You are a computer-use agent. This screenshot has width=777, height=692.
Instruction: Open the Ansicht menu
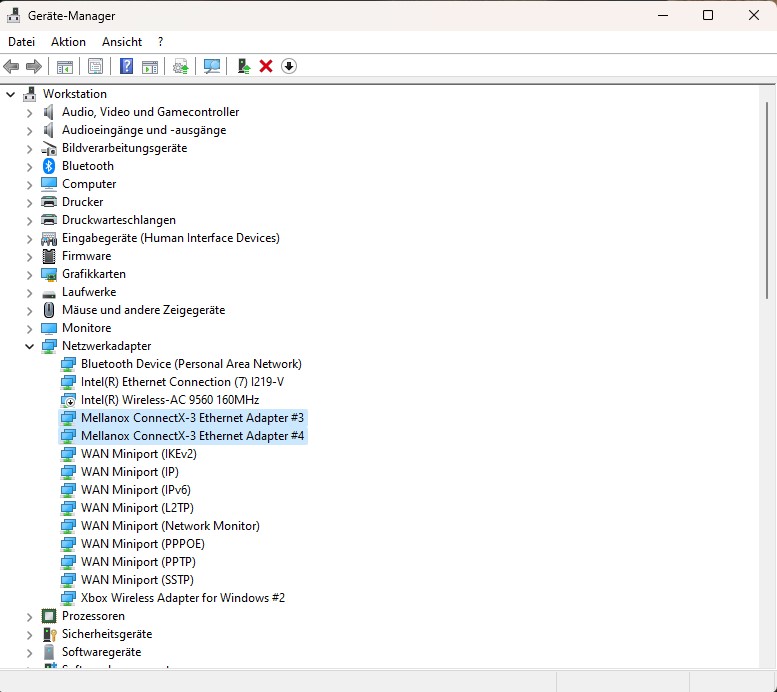coord(122,42)
